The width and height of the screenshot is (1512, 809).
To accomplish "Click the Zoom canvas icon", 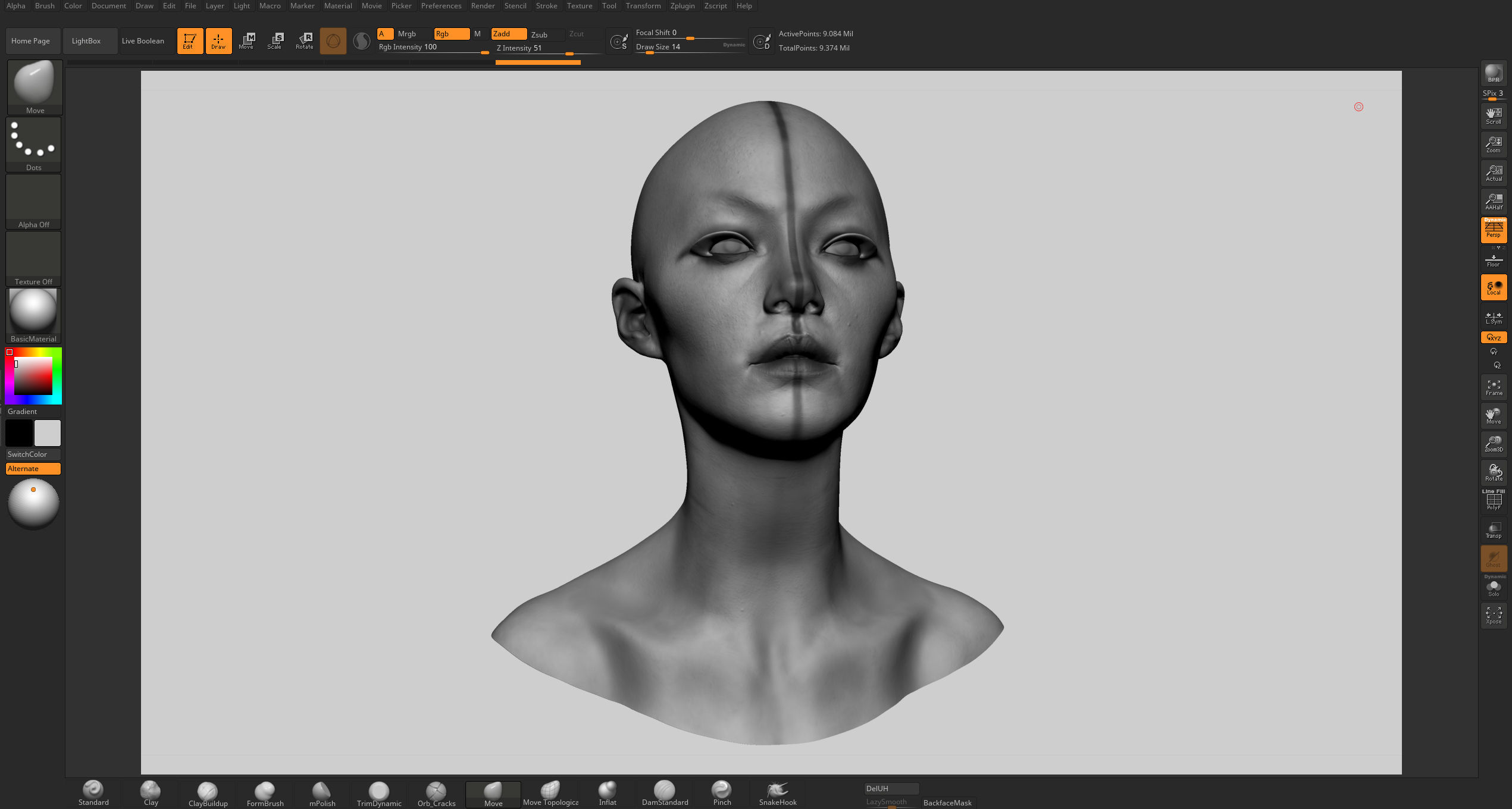I will (x=1494, y=144).
